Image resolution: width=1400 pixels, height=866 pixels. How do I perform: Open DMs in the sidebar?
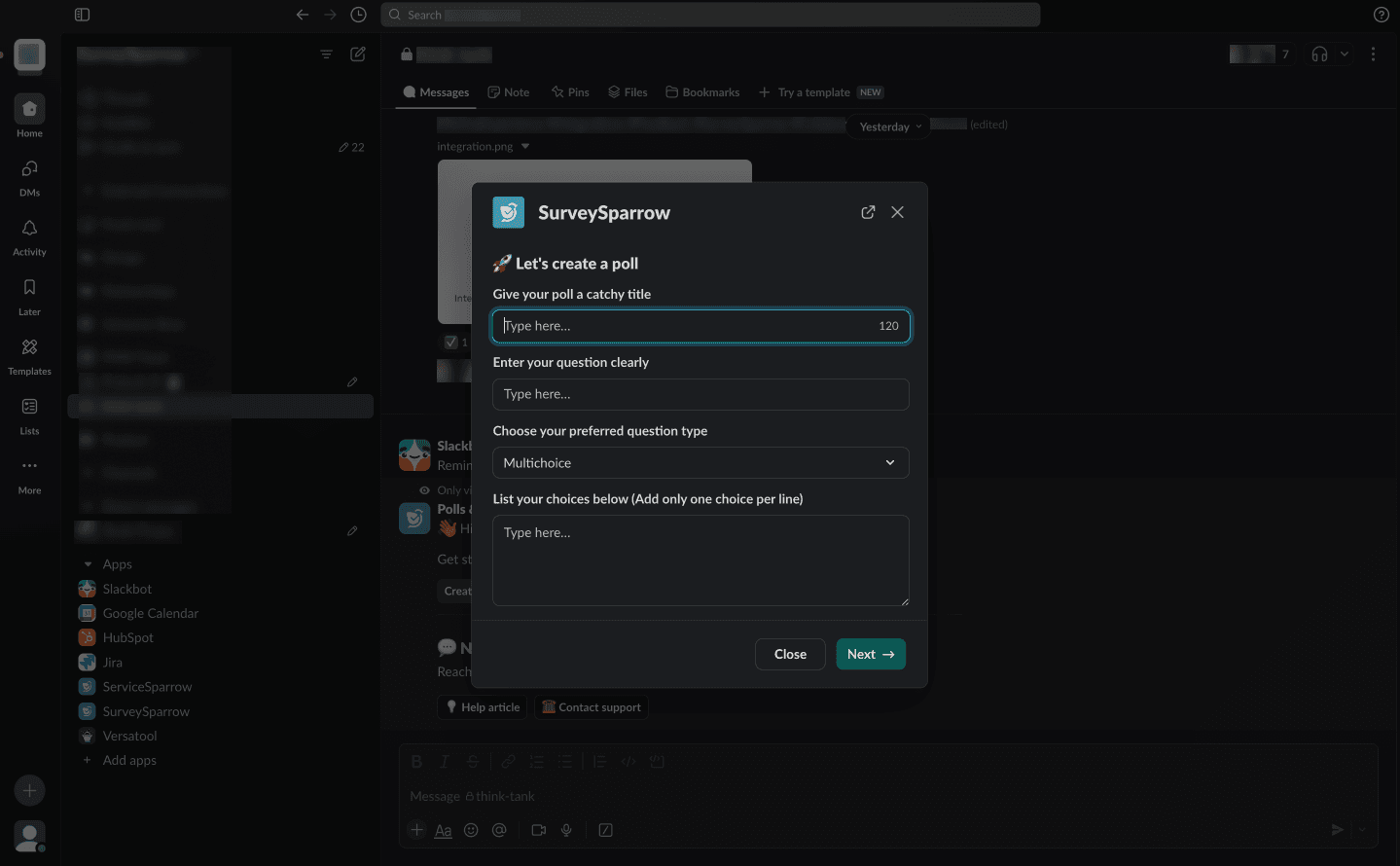pos(29,176)
